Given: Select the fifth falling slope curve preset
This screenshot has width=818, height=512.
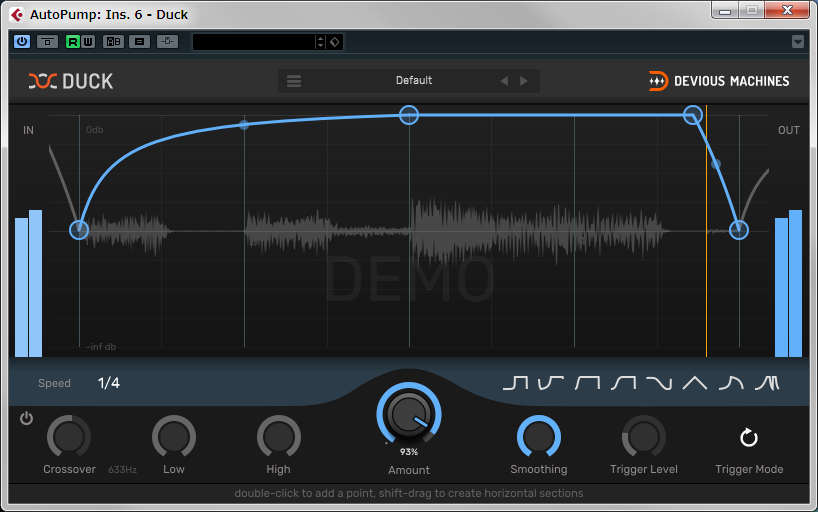Looking at the screenshot, I should point(659,383).
